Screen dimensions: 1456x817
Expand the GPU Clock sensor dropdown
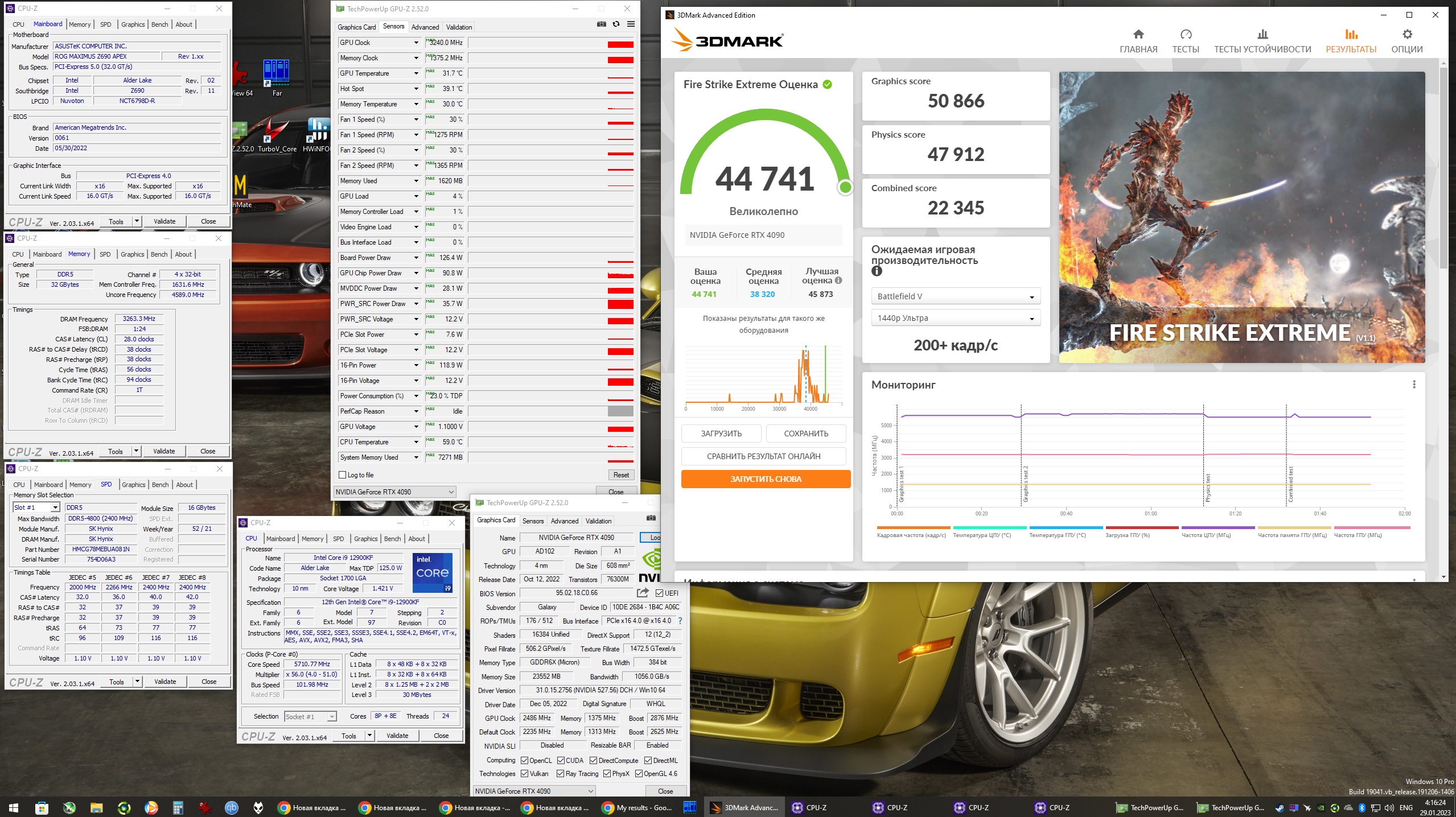coord(416,43)
